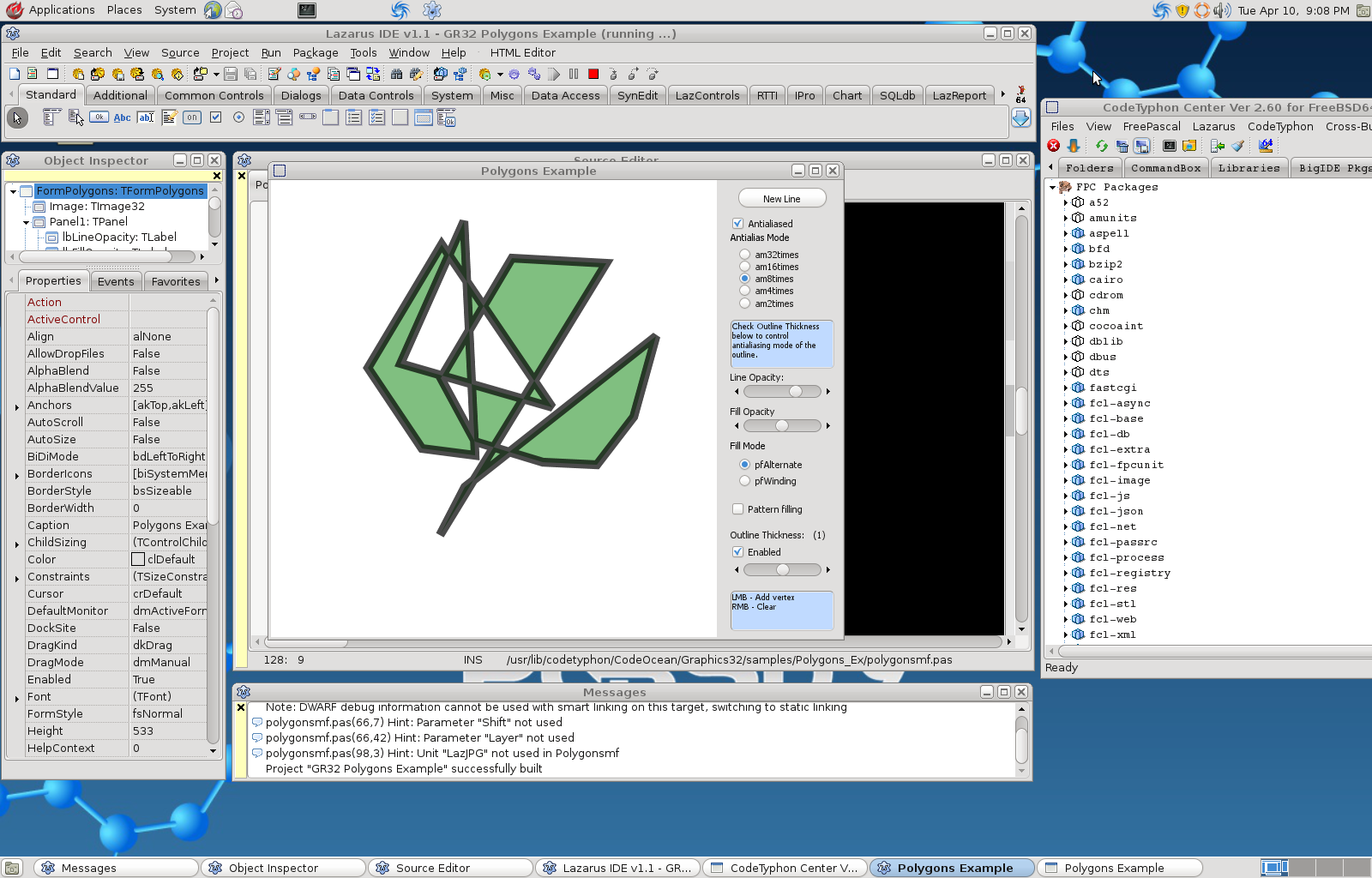
Task: Select the TMemo component in Standard palette
Action: click(169, 117)
